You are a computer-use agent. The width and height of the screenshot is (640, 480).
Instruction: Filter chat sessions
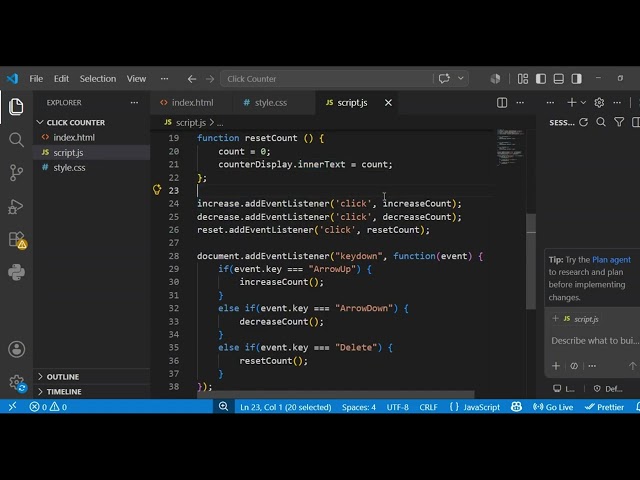click(619, 122)
